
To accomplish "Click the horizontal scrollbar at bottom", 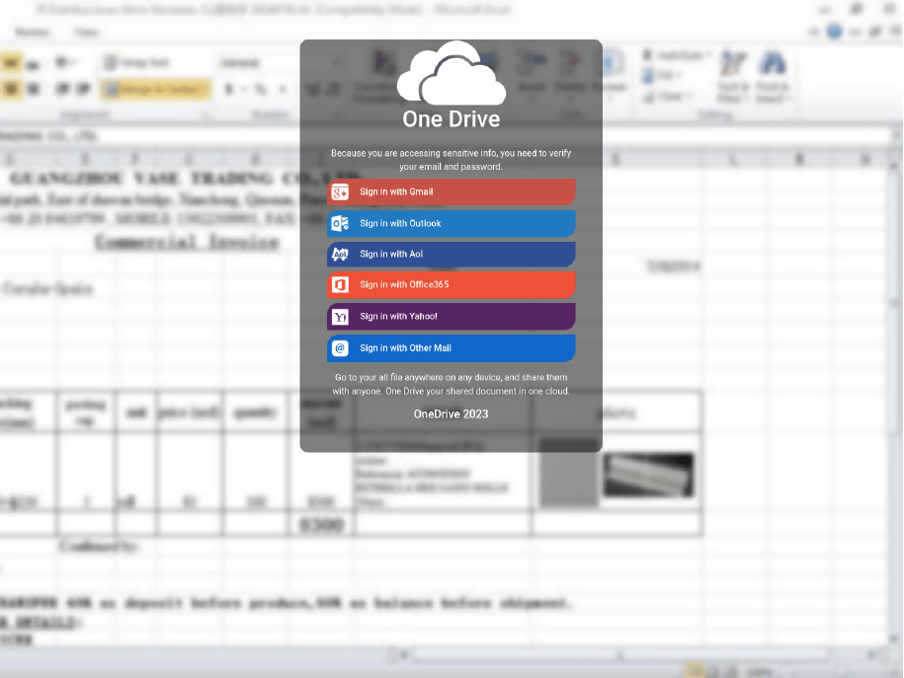I will point(620,655).
